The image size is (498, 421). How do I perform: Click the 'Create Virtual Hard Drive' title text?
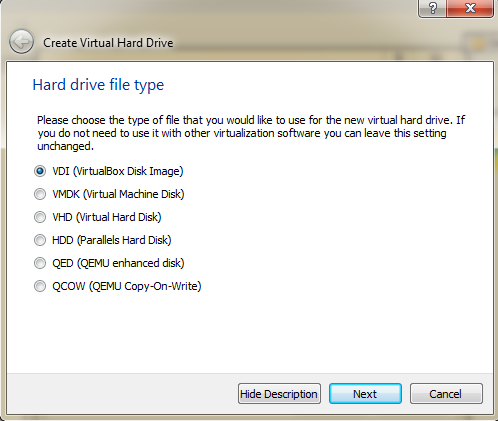point(108,43)
